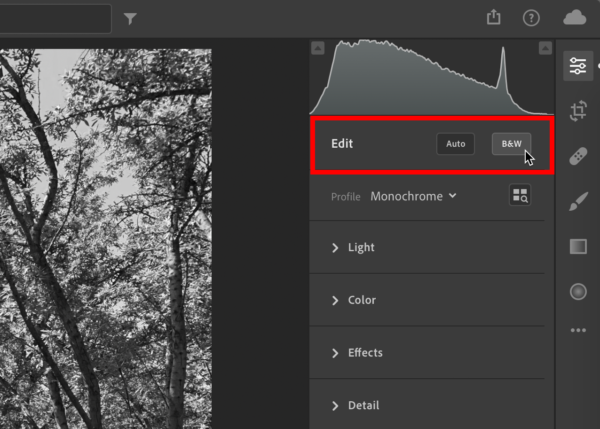Select the Healing Brush bandage tool
This screenshot has width=600, height=429.
tap(578, 156)
